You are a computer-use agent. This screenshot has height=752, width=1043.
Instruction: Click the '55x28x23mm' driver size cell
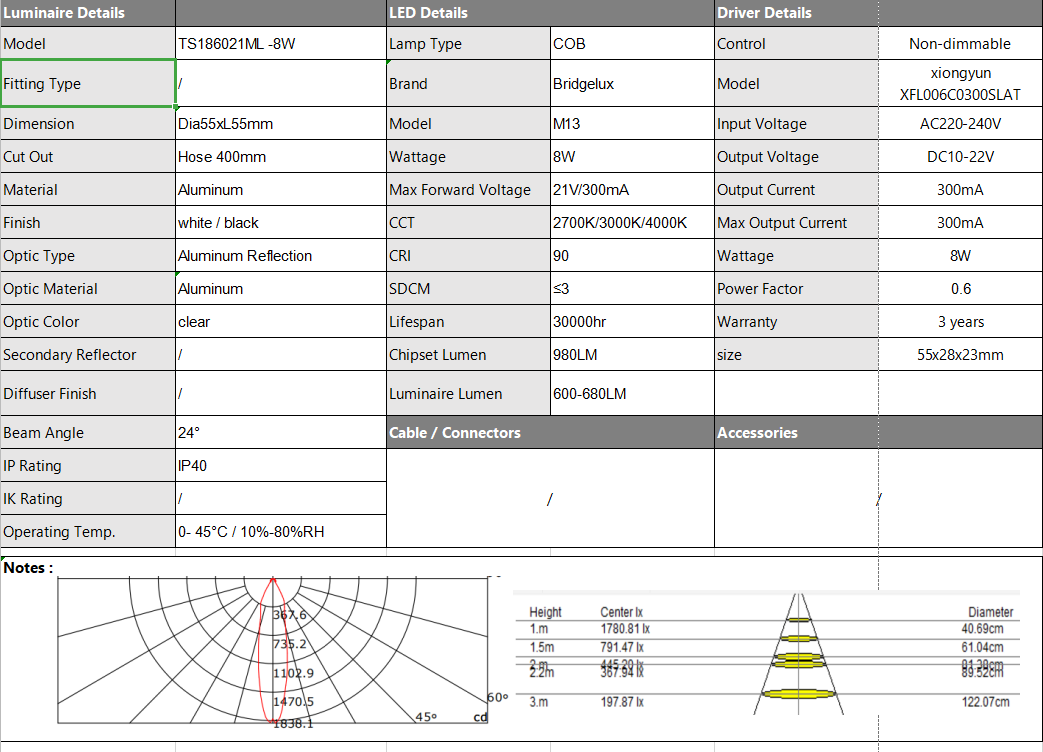click(960, 355)
